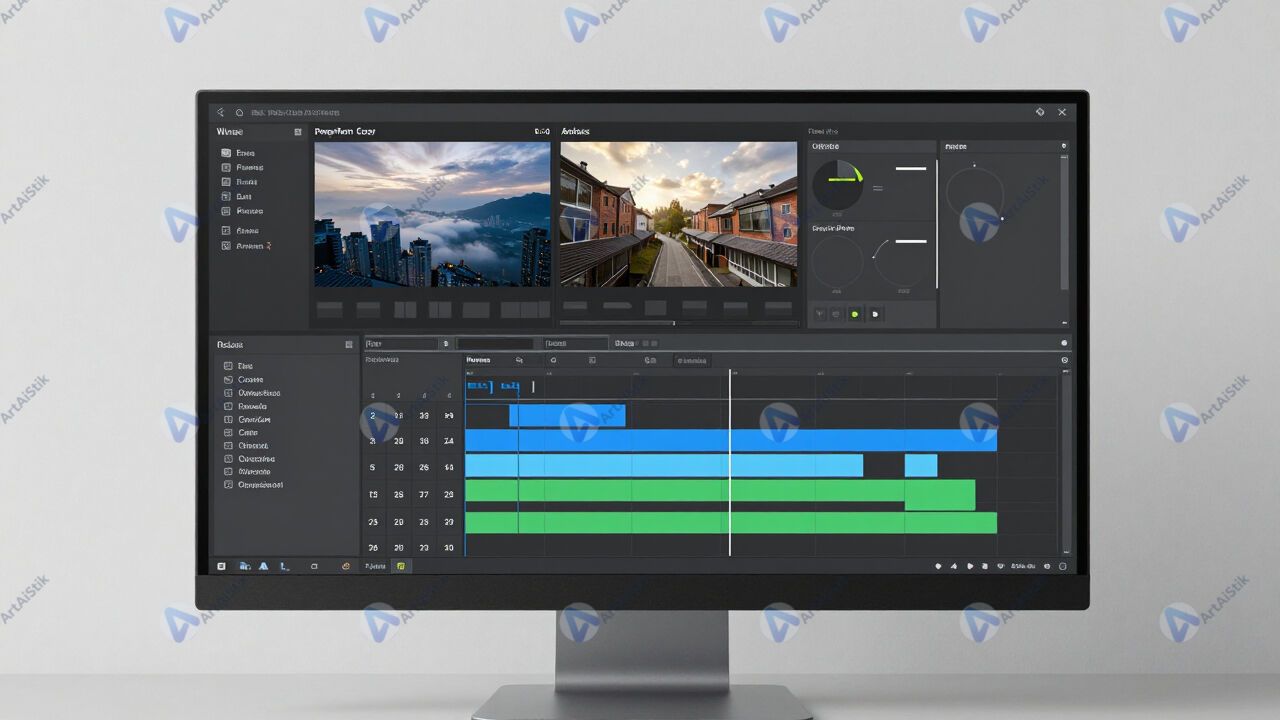Toggle the checkbox of the last top-left list item
The height and width of the screenshot is (720, 1280).
coord(226,246)
